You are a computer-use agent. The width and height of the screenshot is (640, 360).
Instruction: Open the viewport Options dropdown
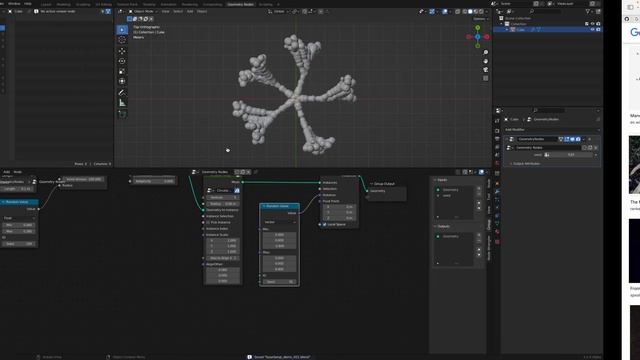pos(480,19)
